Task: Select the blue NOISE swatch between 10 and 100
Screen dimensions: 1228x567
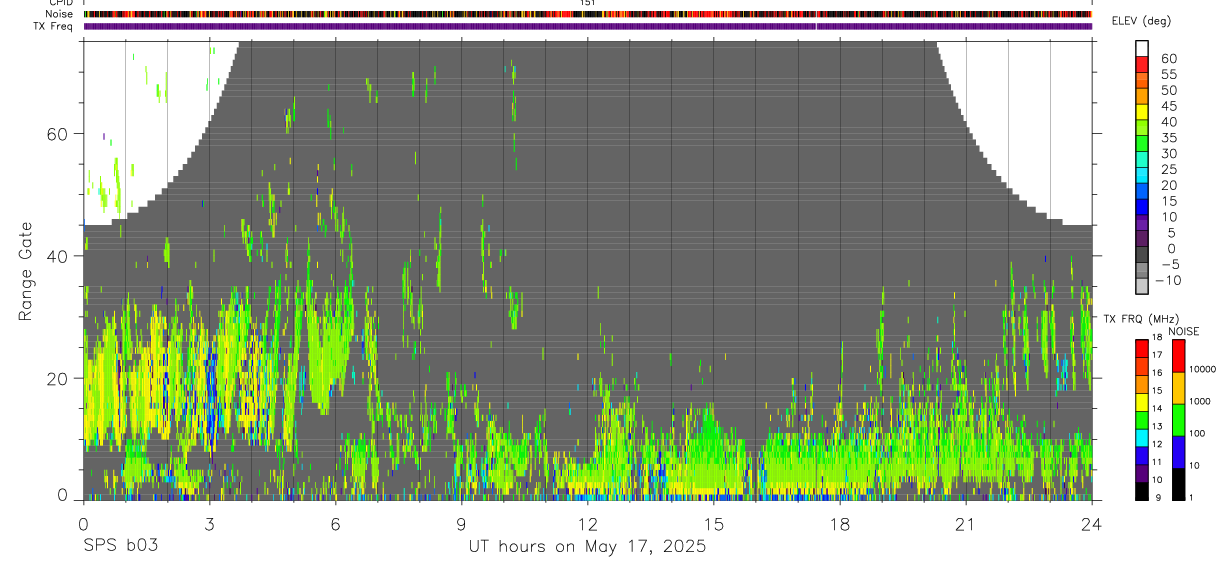Action: [x=1178, y=452]
